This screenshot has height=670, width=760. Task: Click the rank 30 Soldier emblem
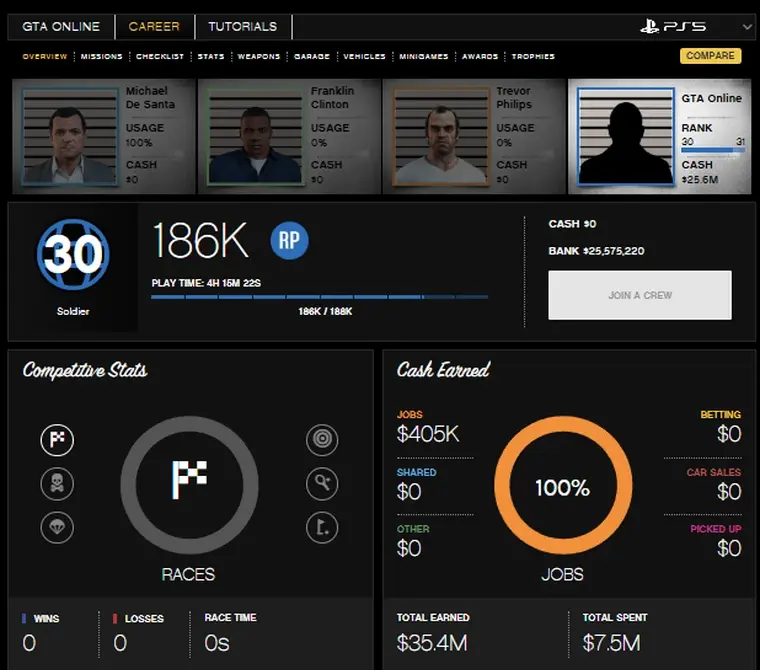coord(73,256)
